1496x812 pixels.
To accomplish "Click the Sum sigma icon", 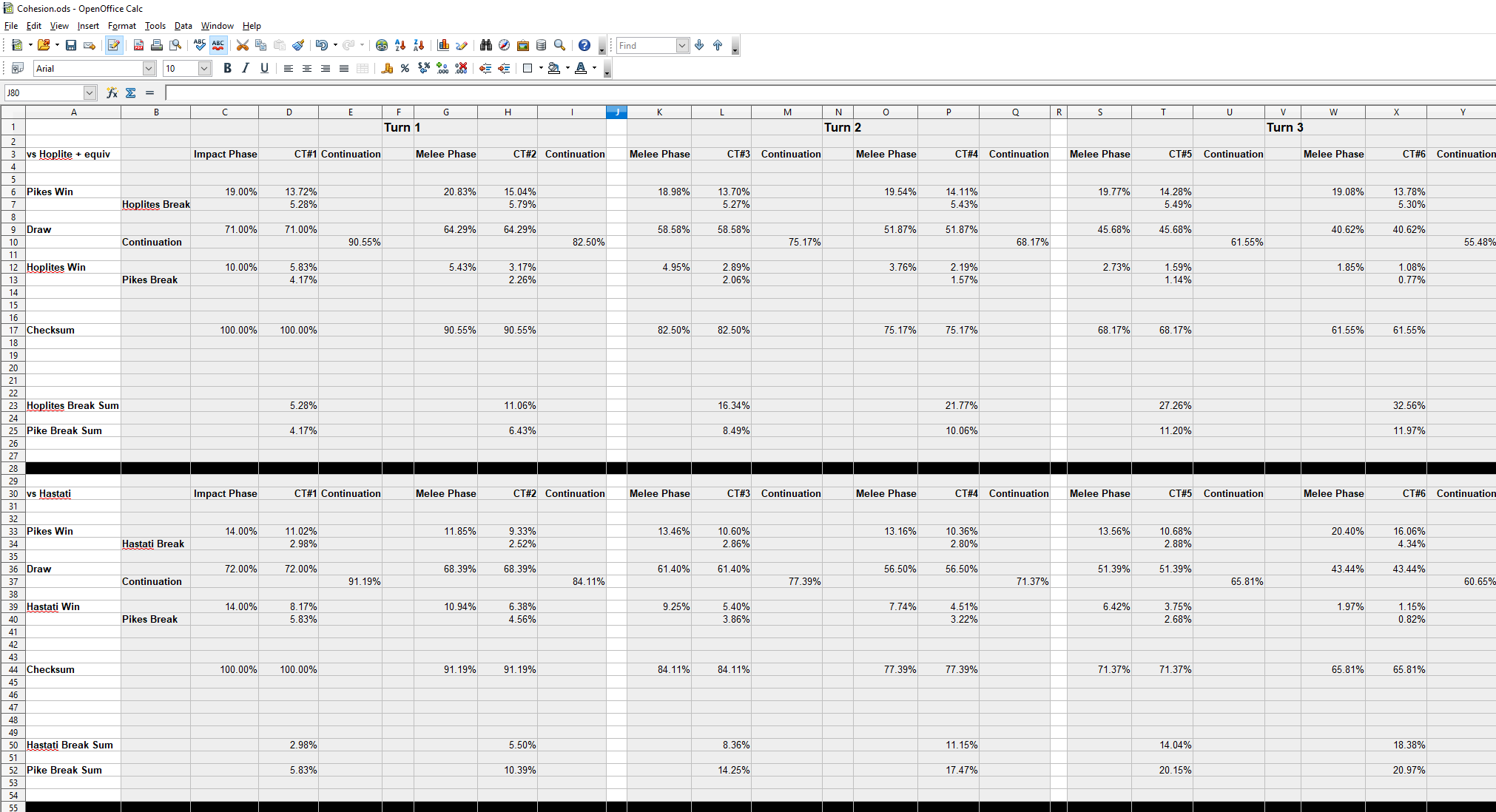I will 131,92.
